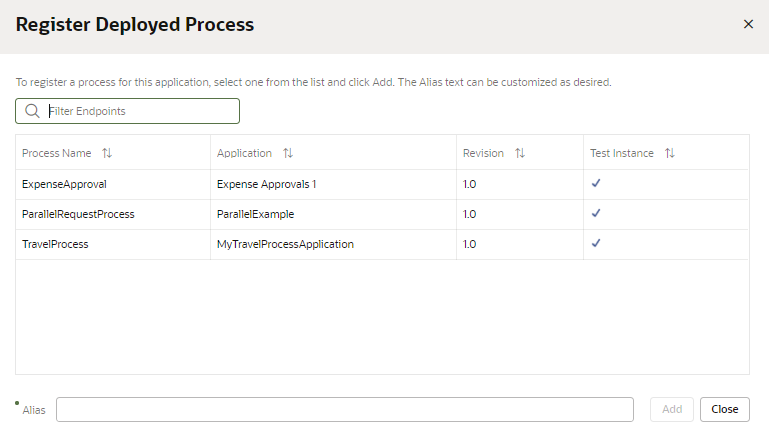769x437 pixels.
Task: Sort by Application column arrows
Action: 288,153
